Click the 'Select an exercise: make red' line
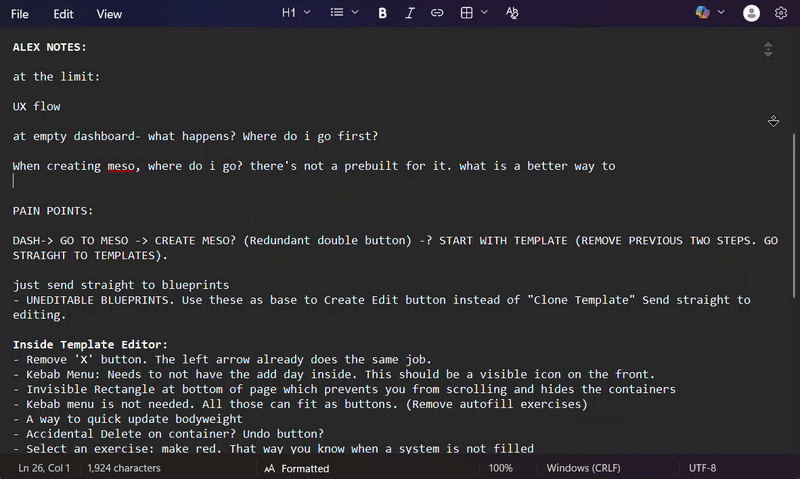800x479 pixels. [273, 449]
